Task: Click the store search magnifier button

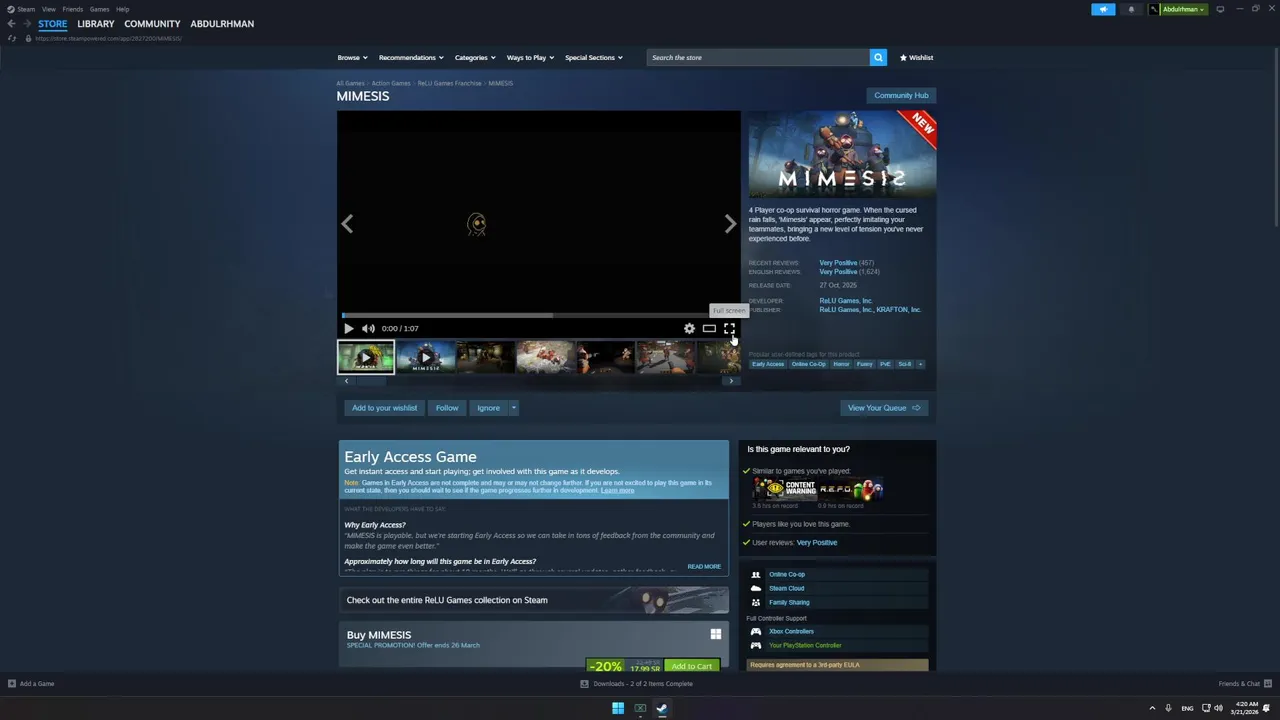Action: coord(878,57)
